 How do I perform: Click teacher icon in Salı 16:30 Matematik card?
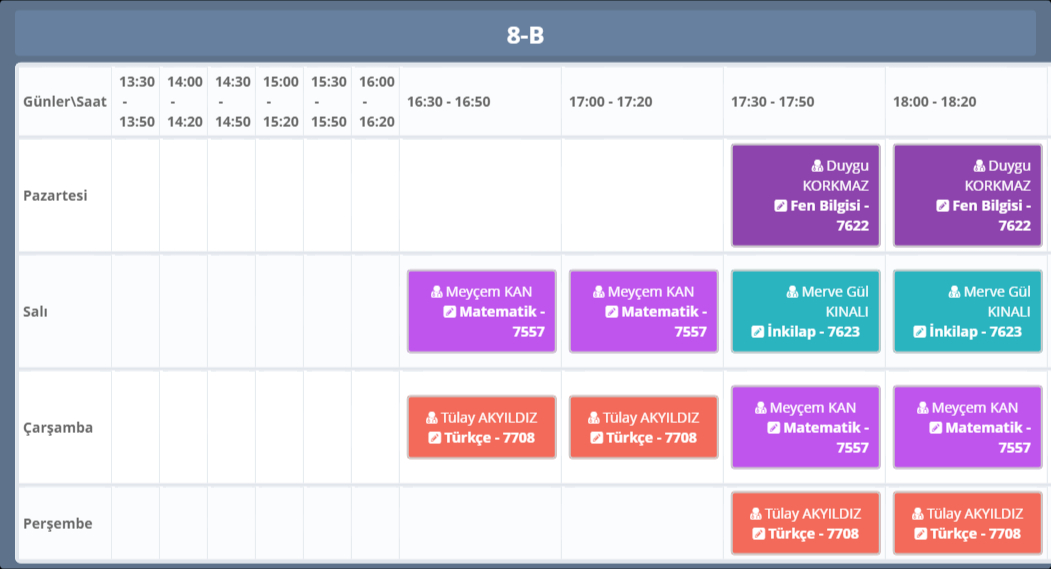coord(437,292)
